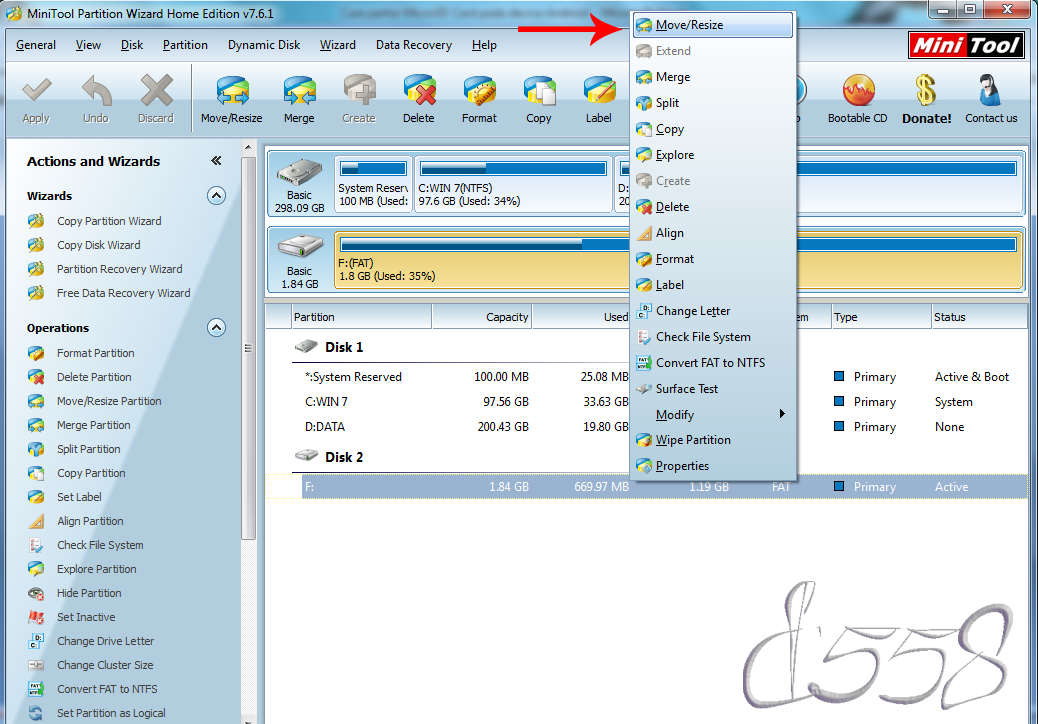The height and width of the screenshot is (724, 1038).
Task: Select Align Partition in Operations
Action: click(x=90, y=521)
